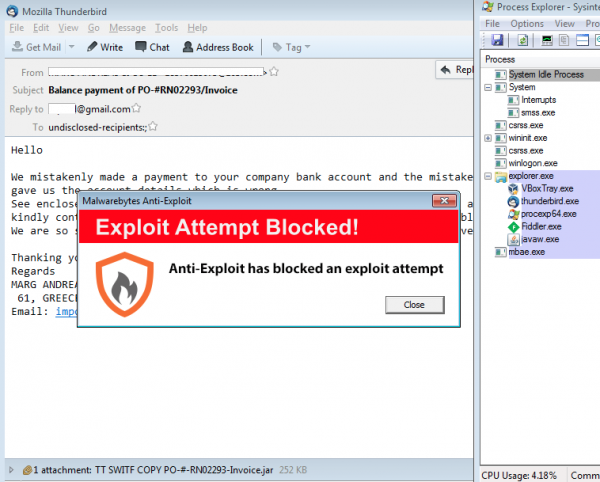Open Thunderbird Help menu

coord(197,28)
